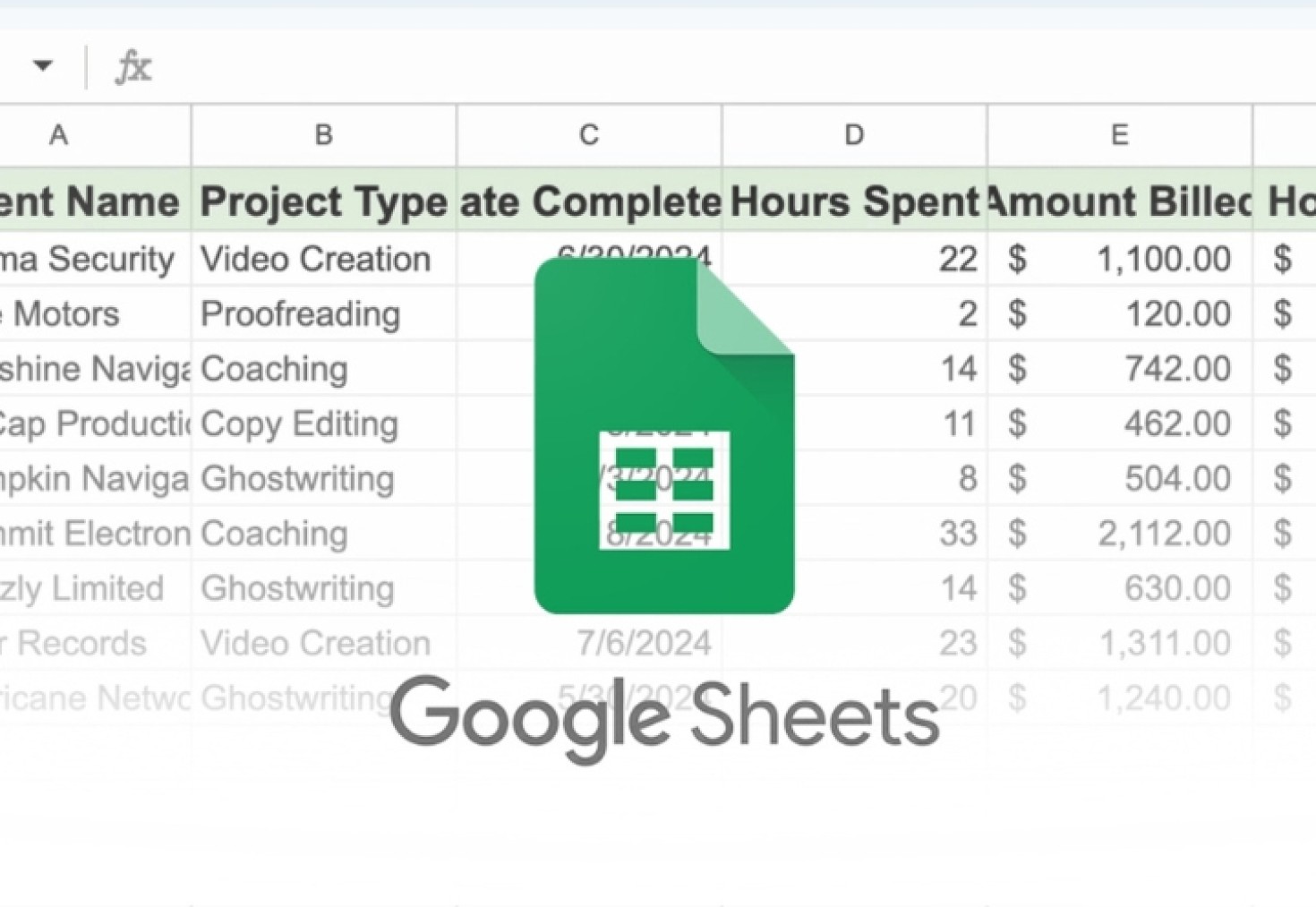Select amount billed 1,100.00
The height and width of the screenshot is (907, 1316).
[1120, 259]
